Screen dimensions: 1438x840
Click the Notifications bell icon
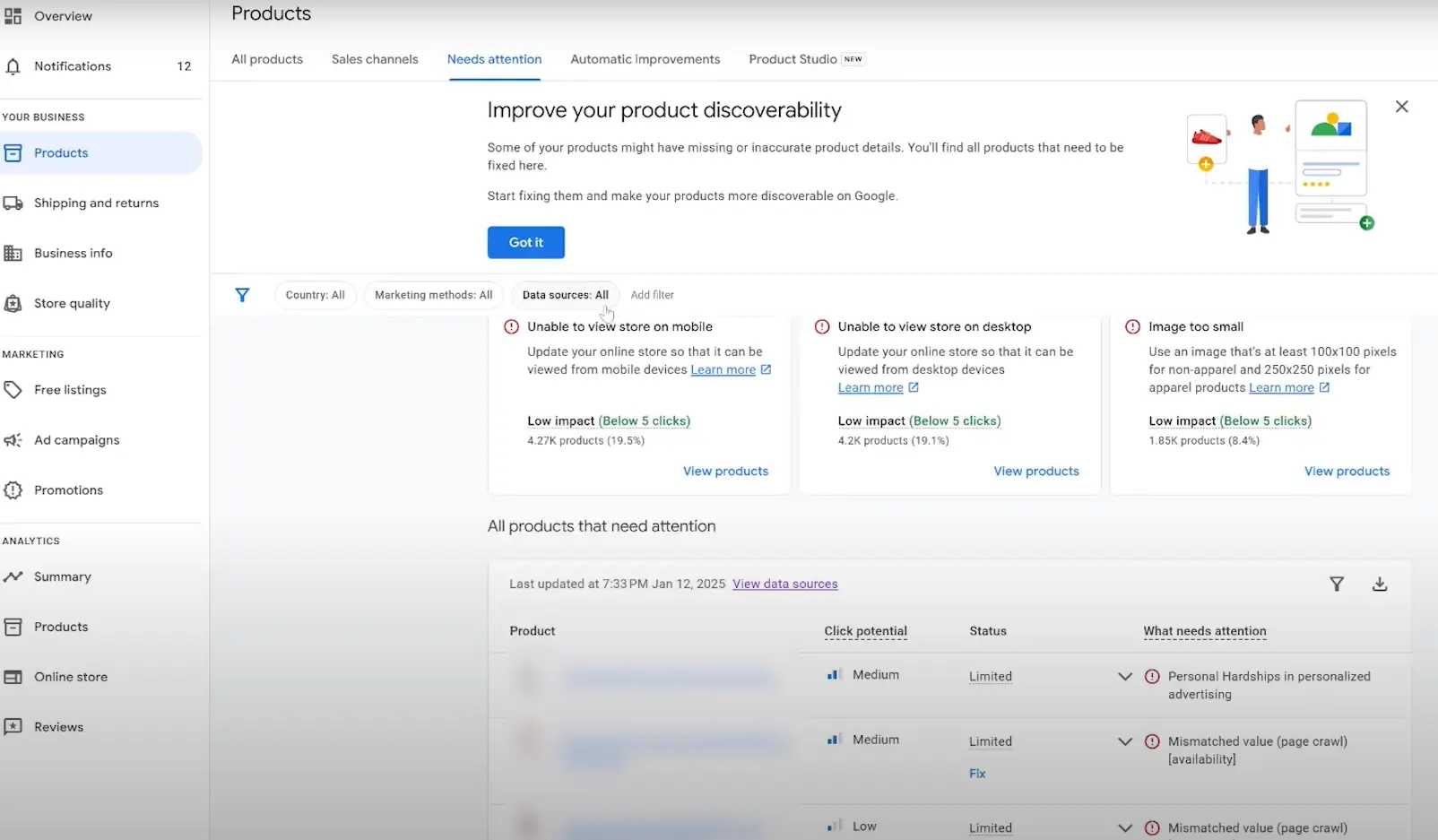(13, 66)
